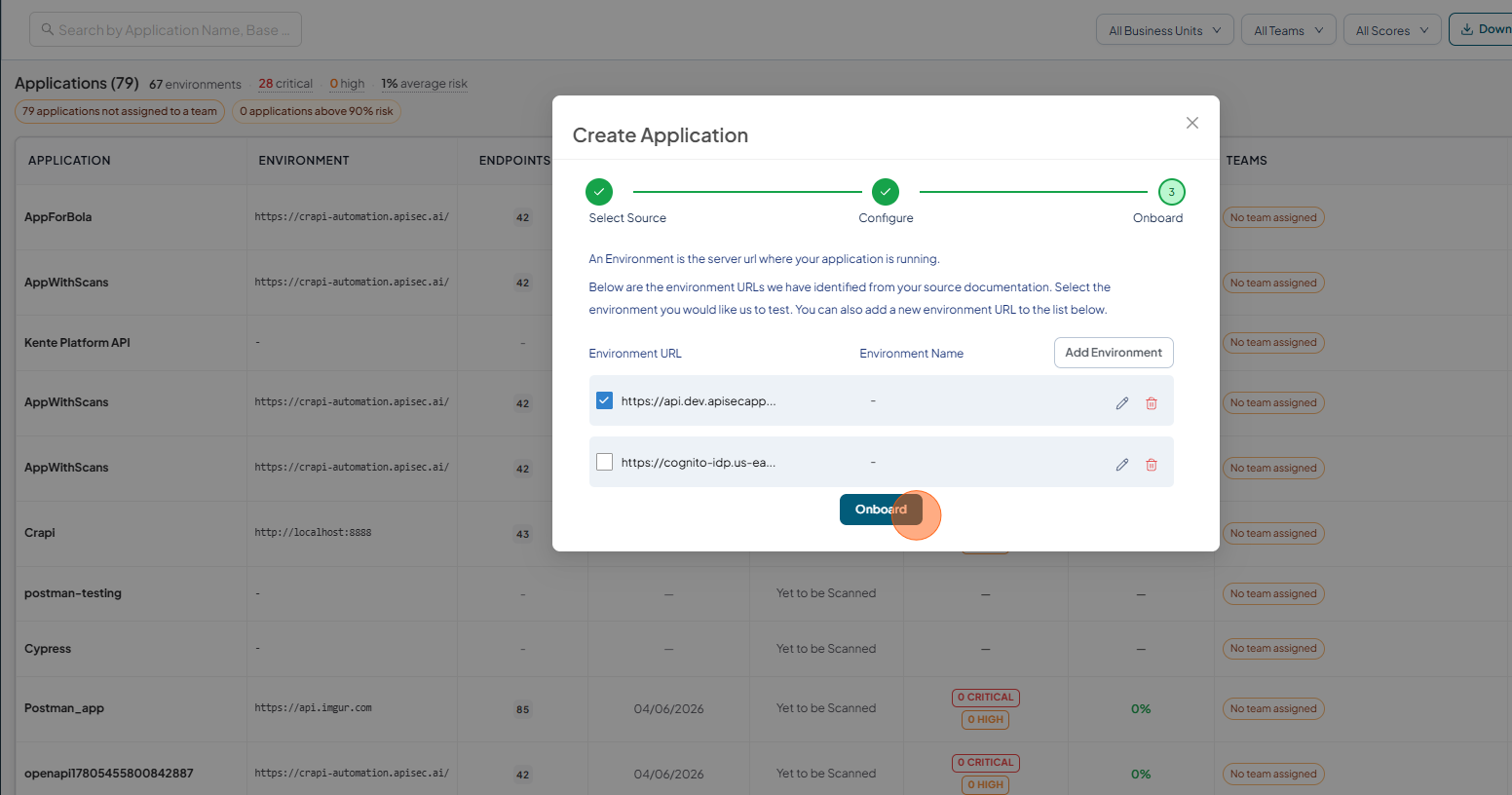Open the AppForBola application row
Image resolution: width=1512 pixels, height=795 pixels.
pyautogui.click(x=58, y=217)
